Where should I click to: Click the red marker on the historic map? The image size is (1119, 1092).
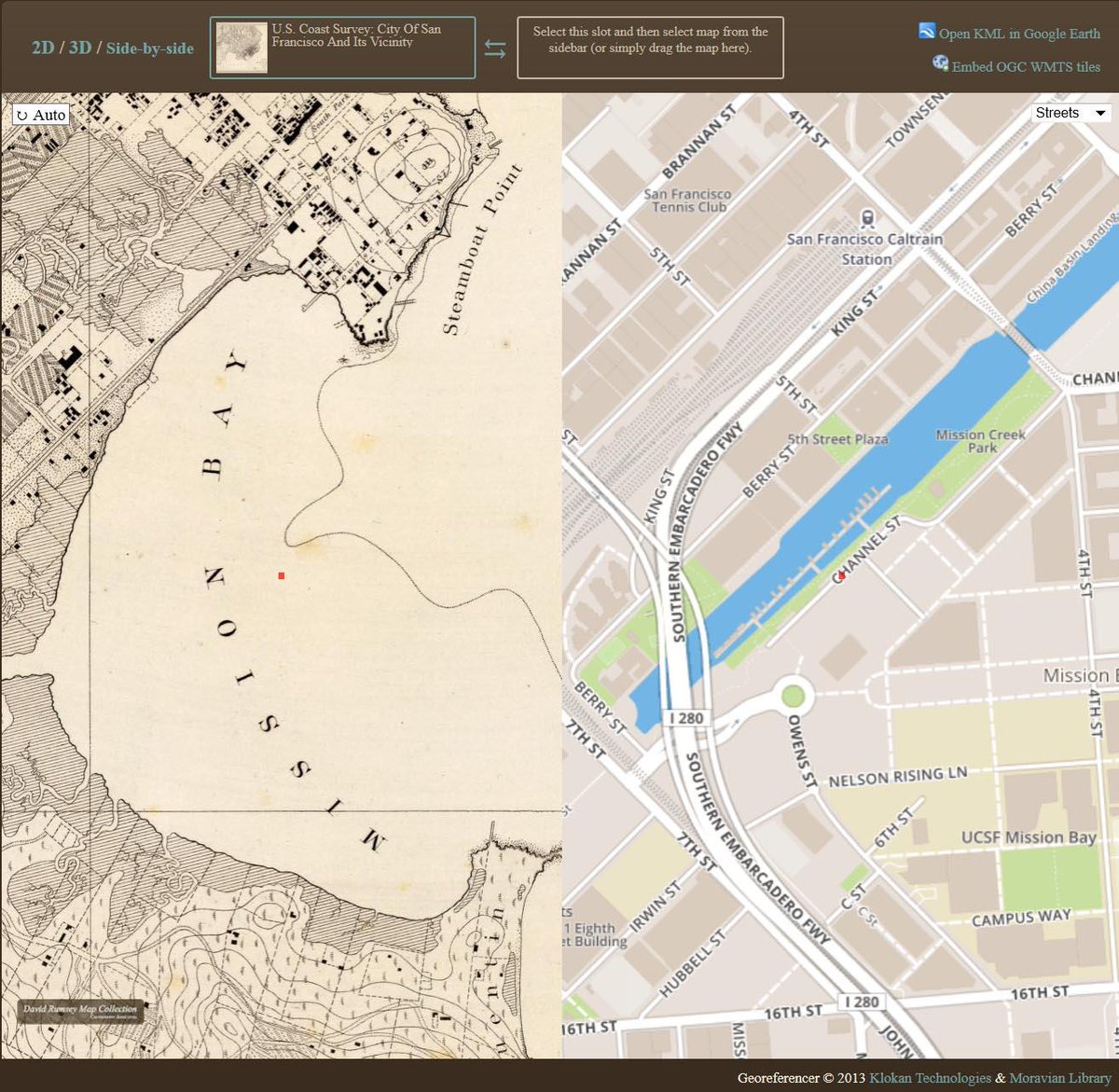[x=282, y=576]
